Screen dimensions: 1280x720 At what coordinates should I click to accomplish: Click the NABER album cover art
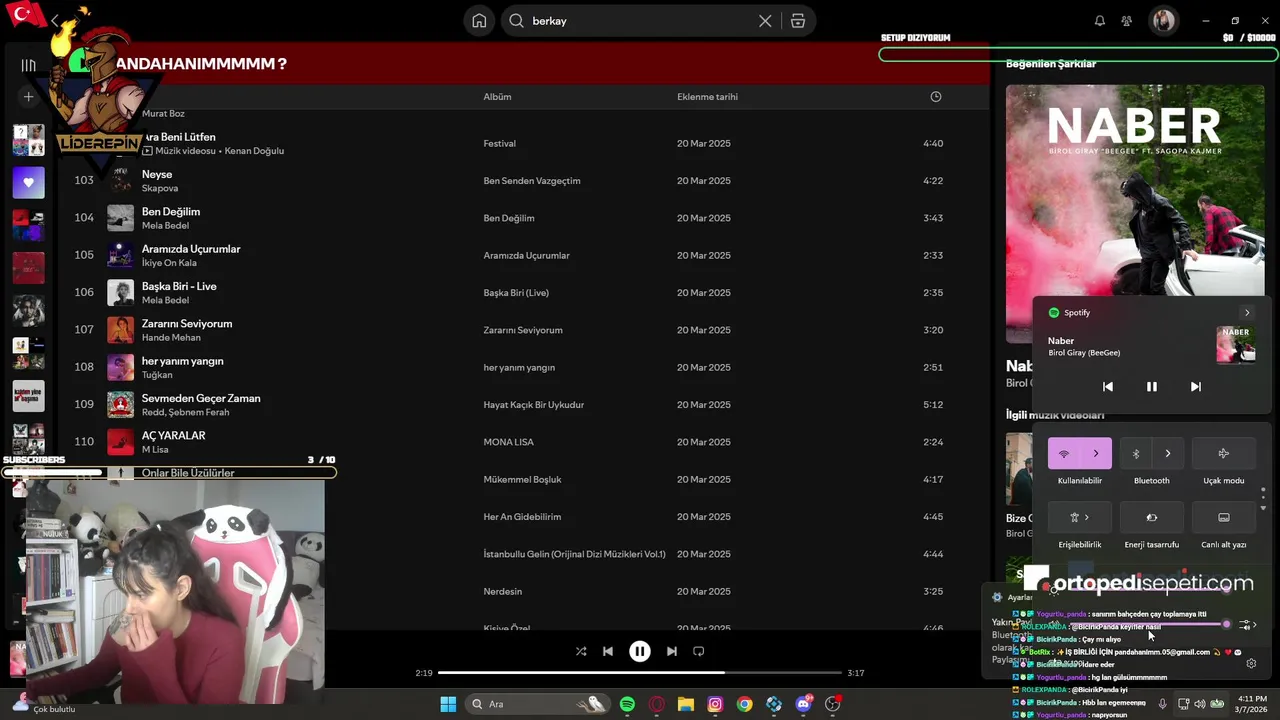click(x=1135, y=190)
